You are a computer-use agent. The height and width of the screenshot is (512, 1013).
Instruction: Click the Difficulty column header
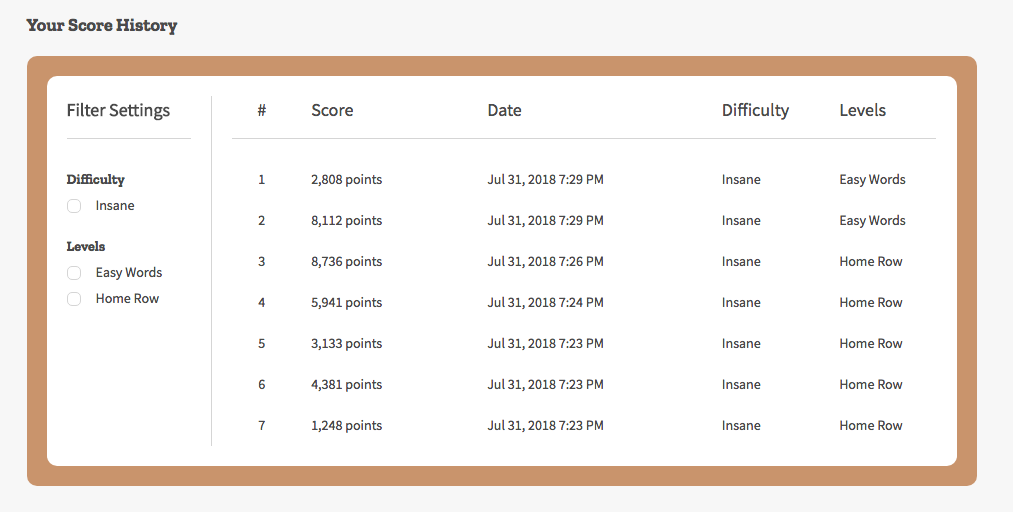point(755,111)
